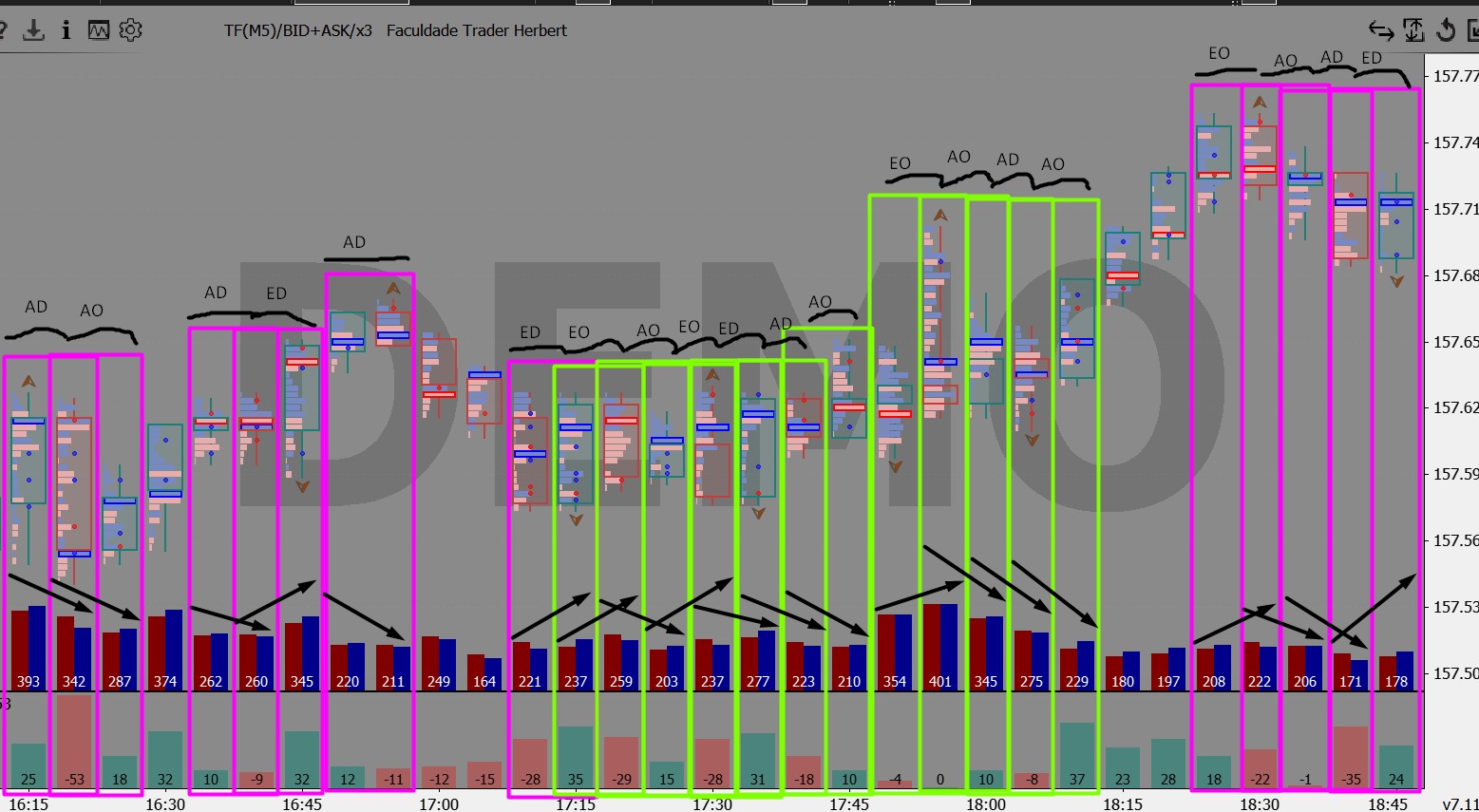
Task: Open the indicator info icon
Action: (x=66, y=30)
